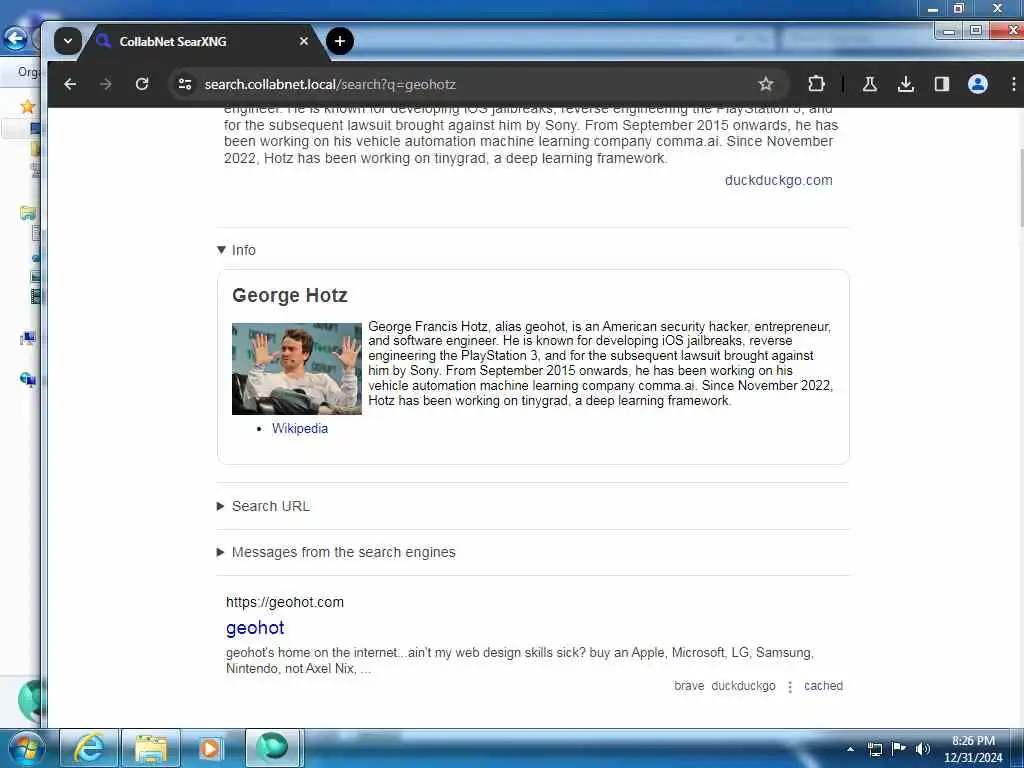Open a new browser tab

[x=340, y=41]
